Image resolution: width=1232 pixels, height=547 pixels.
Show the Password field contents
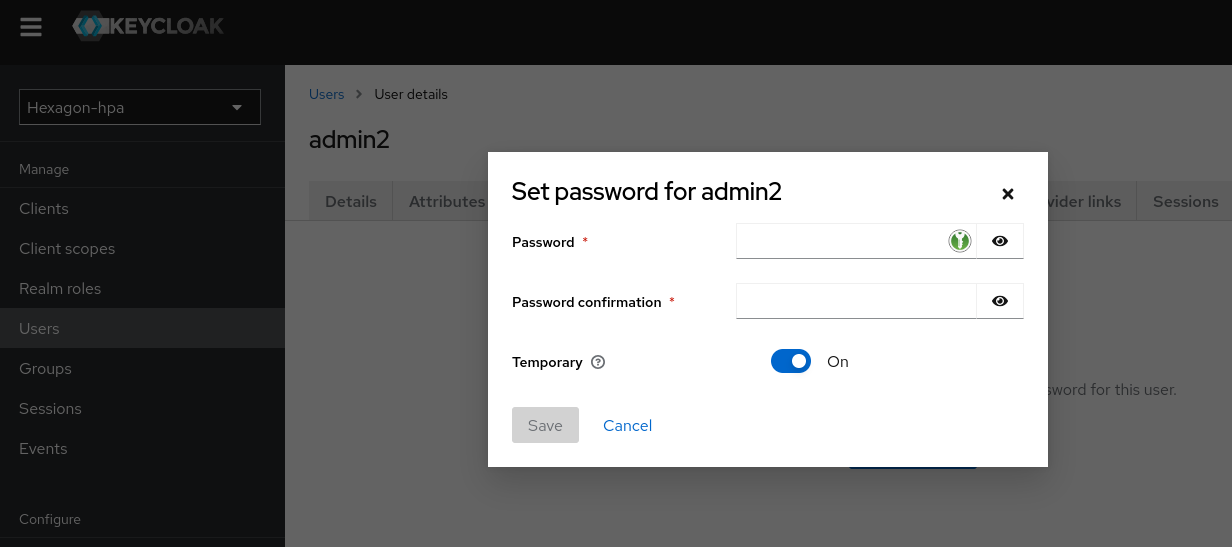(x=1000, y=241)
